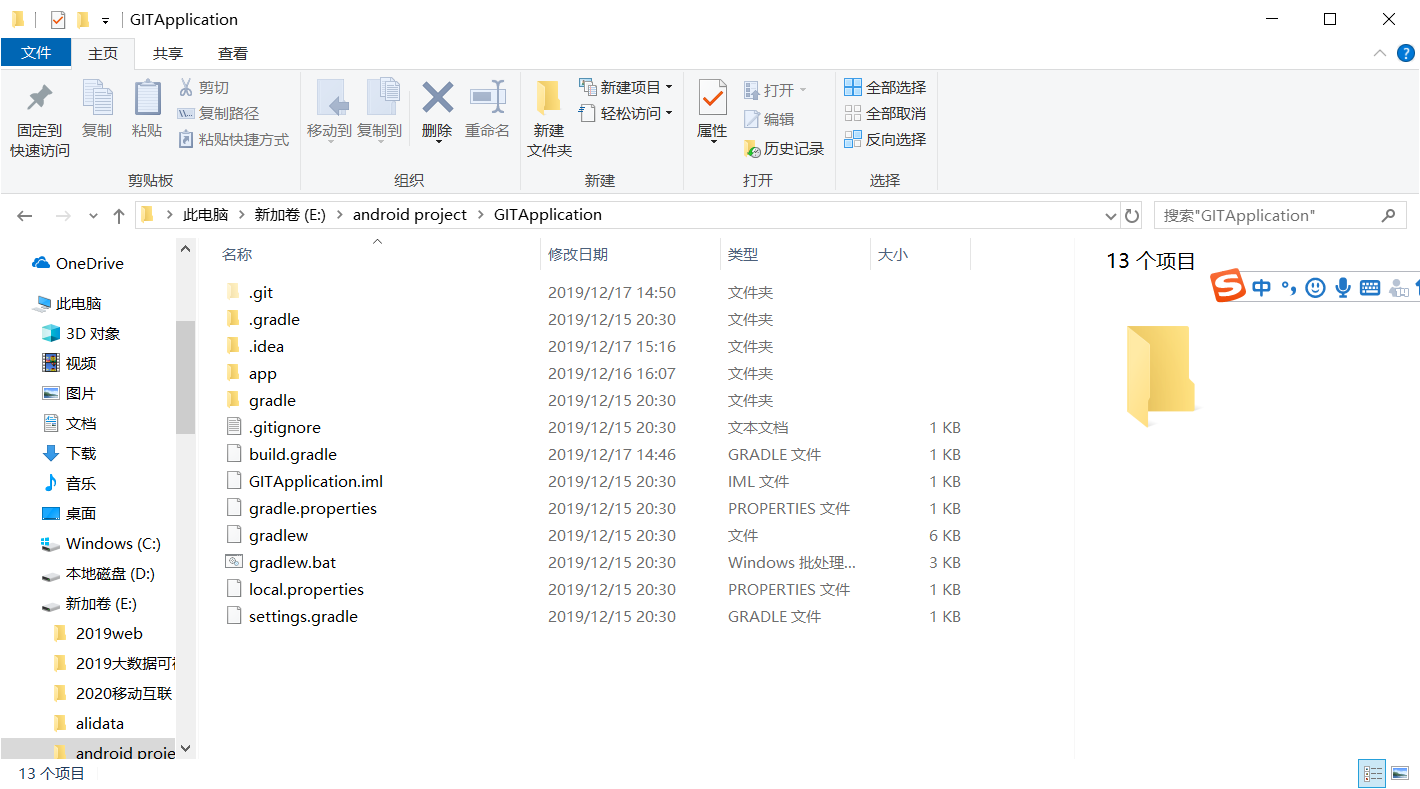Image resolution: width=1420 pixels, height=789 pixels.
Task: Click the Sogou emoji face icon
Action: [1316, 288]
